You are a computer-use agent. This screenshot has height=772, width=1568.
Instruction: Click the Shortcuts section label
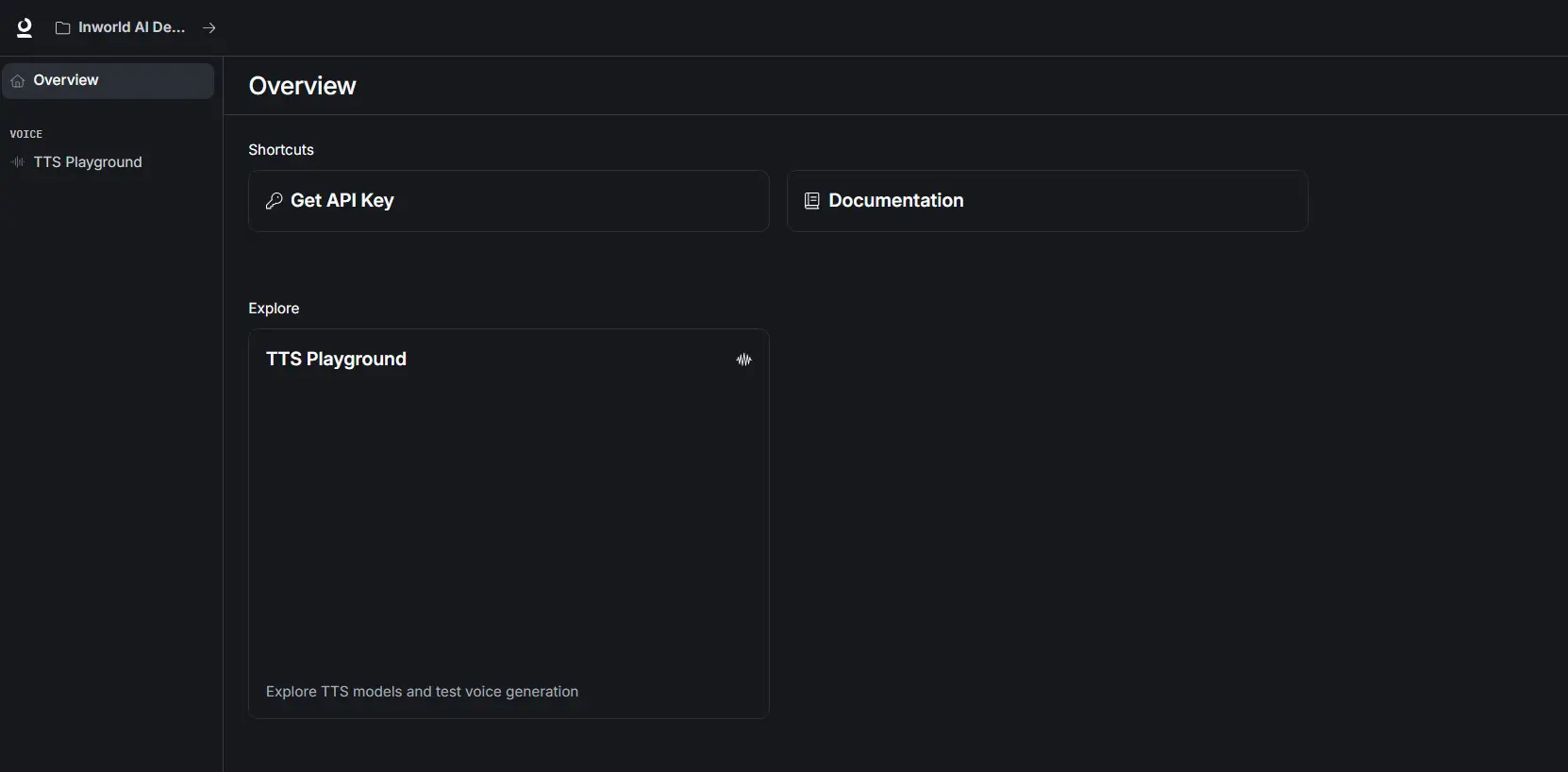281,150
